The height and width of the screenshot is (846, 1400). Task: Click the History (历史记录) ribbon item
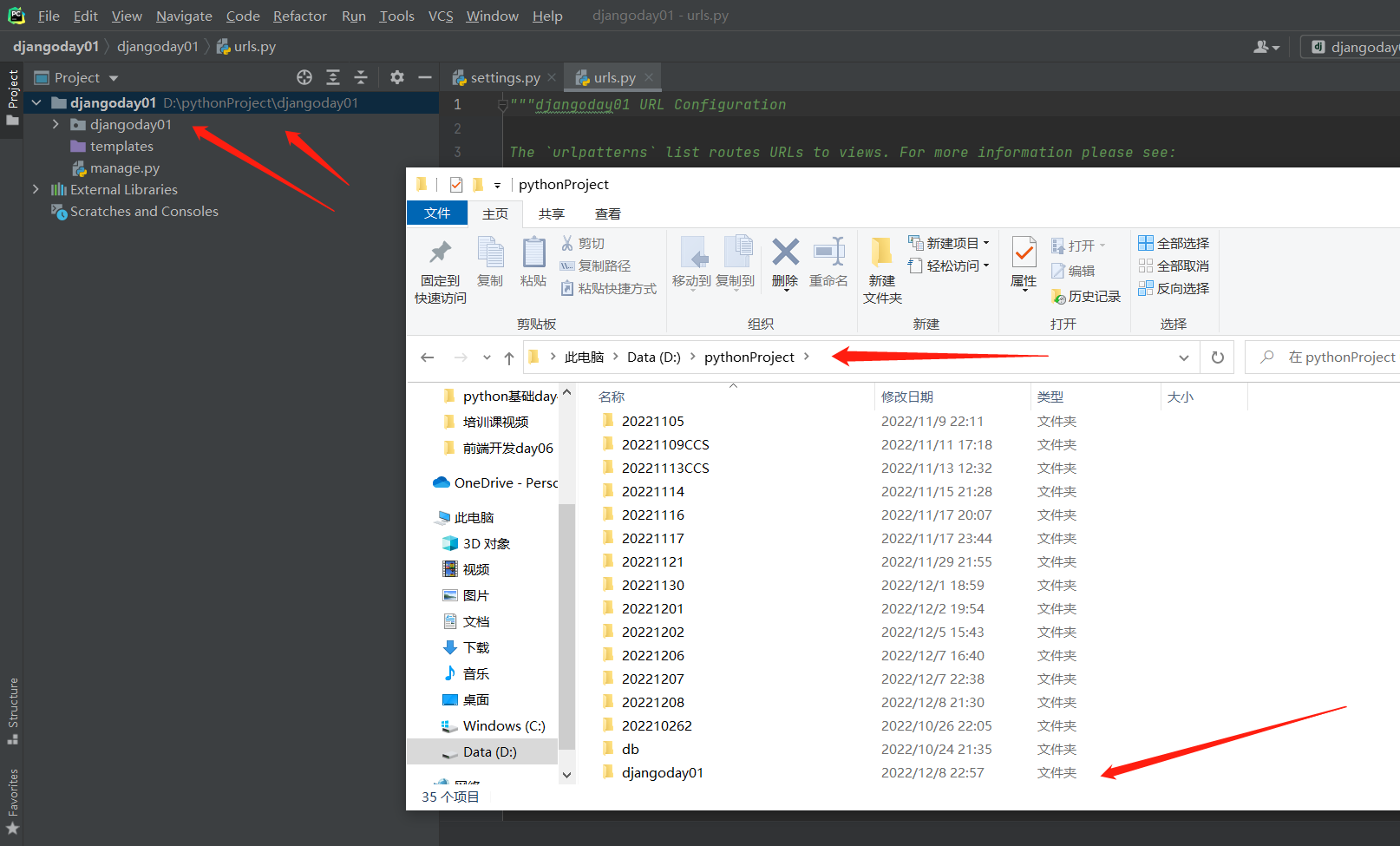(1085, 296)
